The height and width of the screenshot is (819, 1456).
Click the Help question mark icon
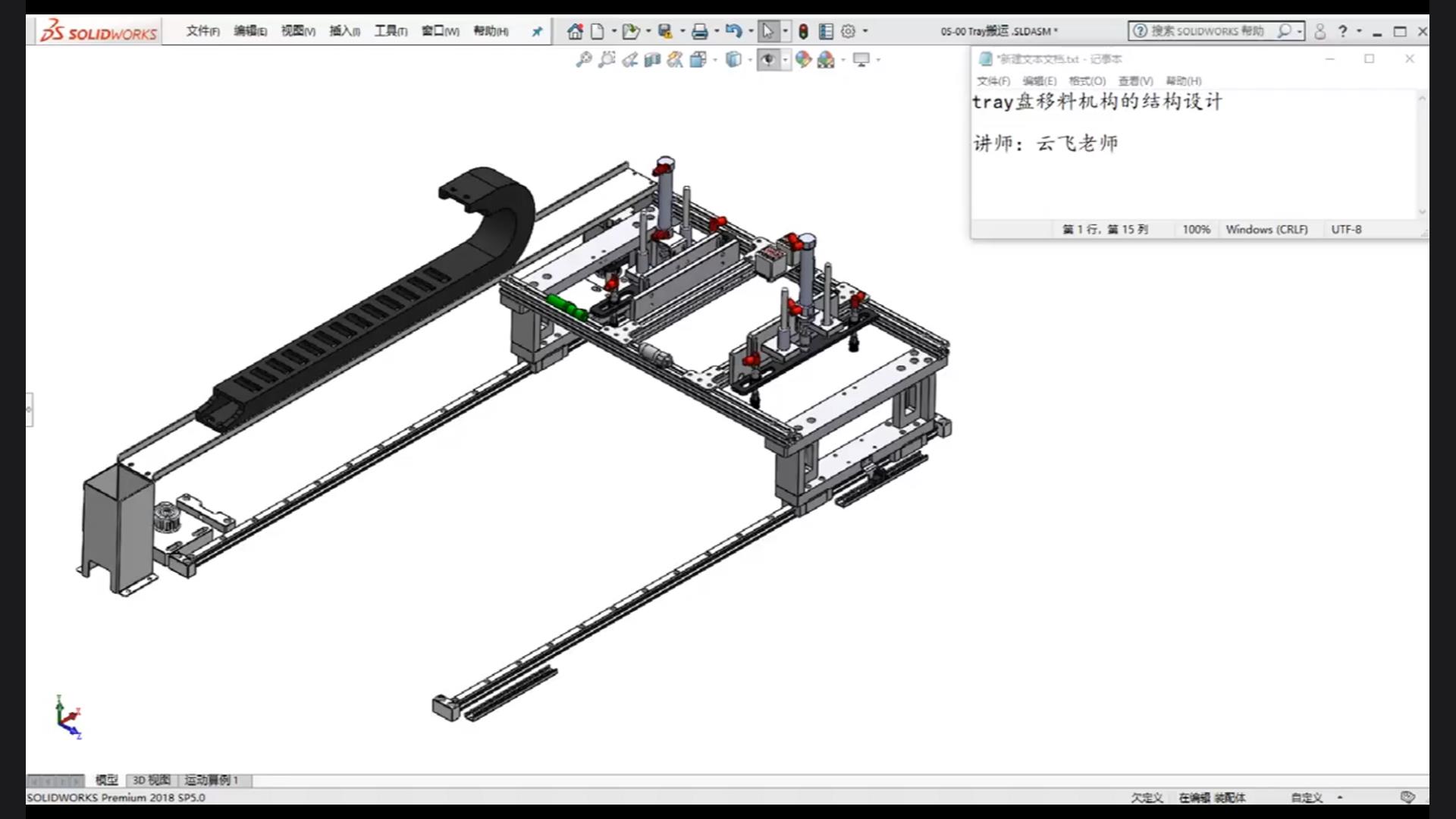point(1342,31)
